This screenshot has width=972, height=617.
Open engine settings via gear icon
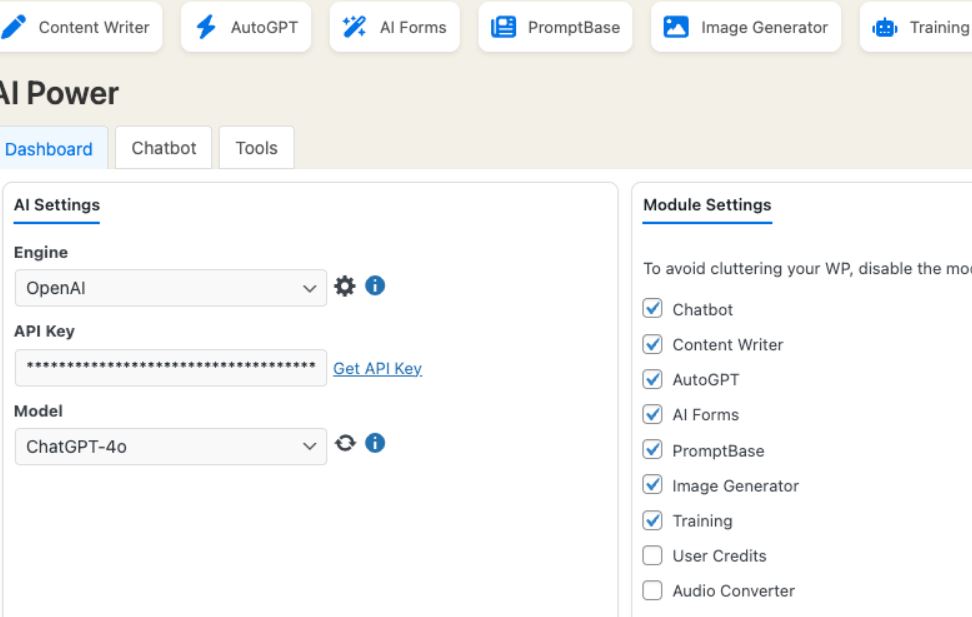(345, 287)
